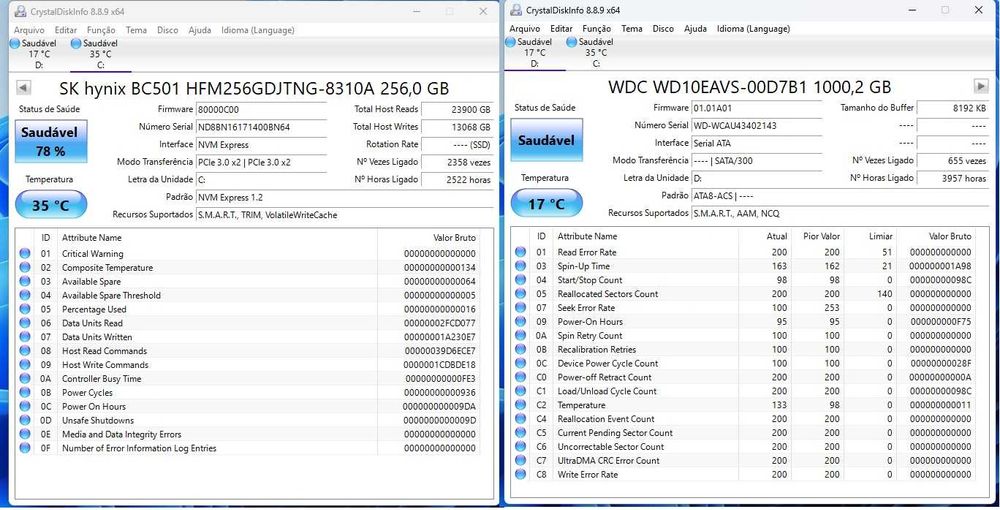Click serial number field WD-WCAU43402143

click(757, 126)
